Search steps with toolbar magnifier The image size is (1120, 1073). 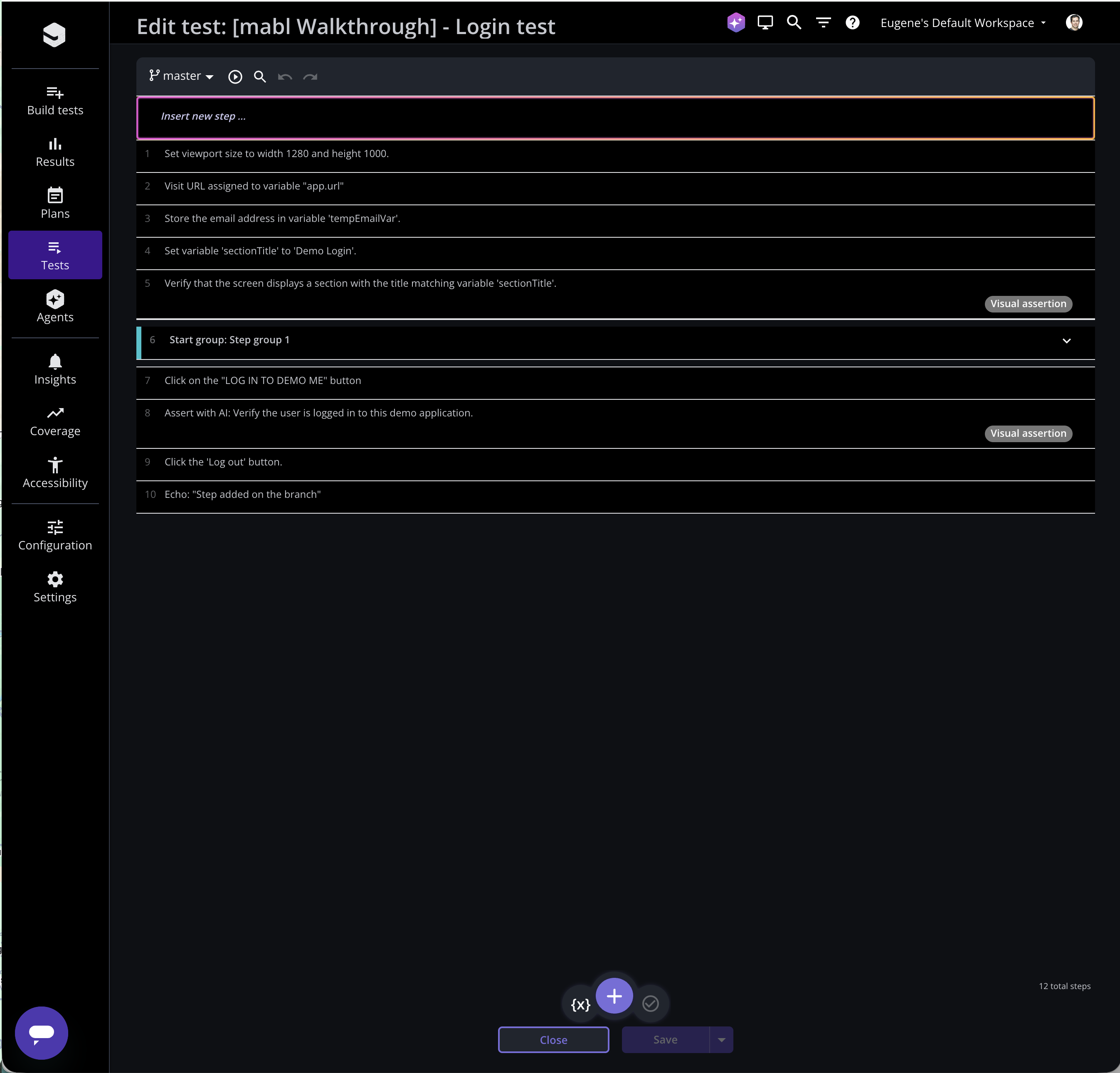click(x=260, y=76)
